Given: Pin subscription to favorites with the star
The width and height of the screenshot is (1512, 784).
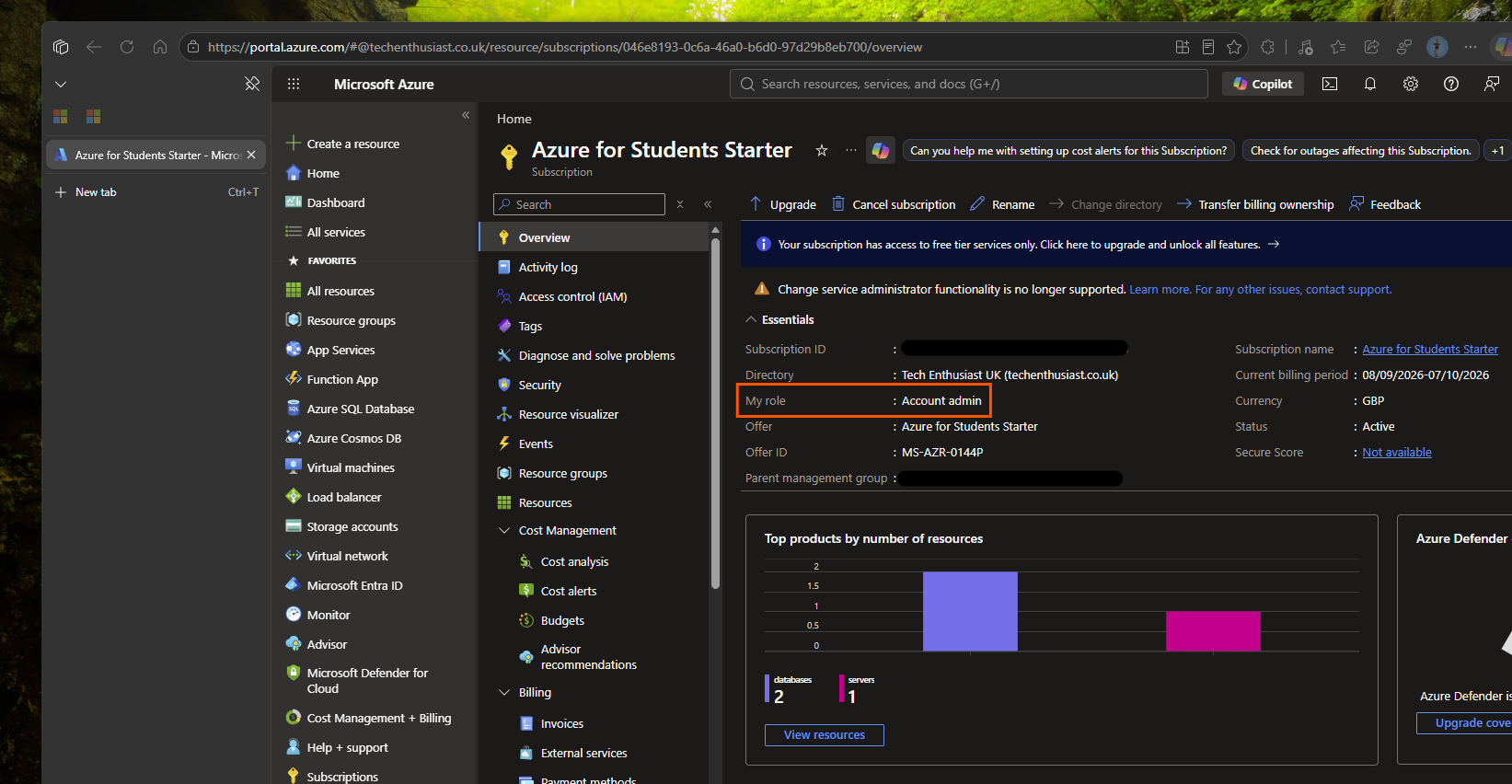Looking at the screenshot, I should click(x=822, y=150).
